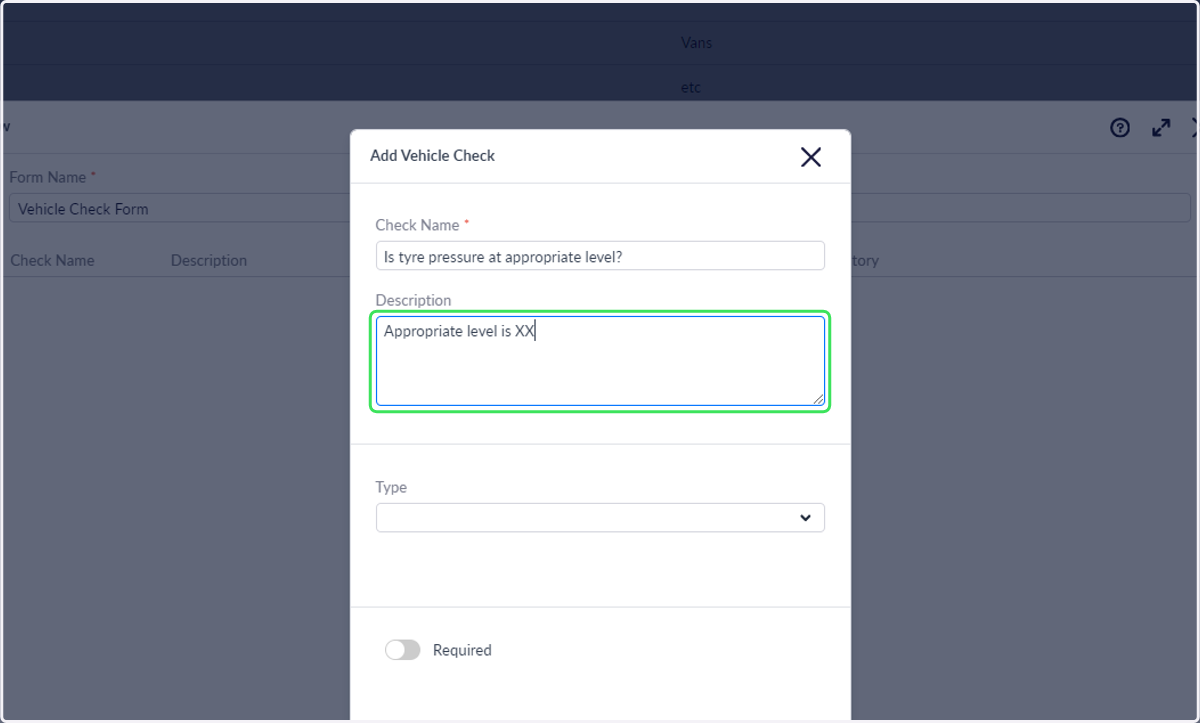The width and height of the screenshot is (1200, 723).
Task: Expand the background panel to fullscreen
Action: coord(1161,128)
